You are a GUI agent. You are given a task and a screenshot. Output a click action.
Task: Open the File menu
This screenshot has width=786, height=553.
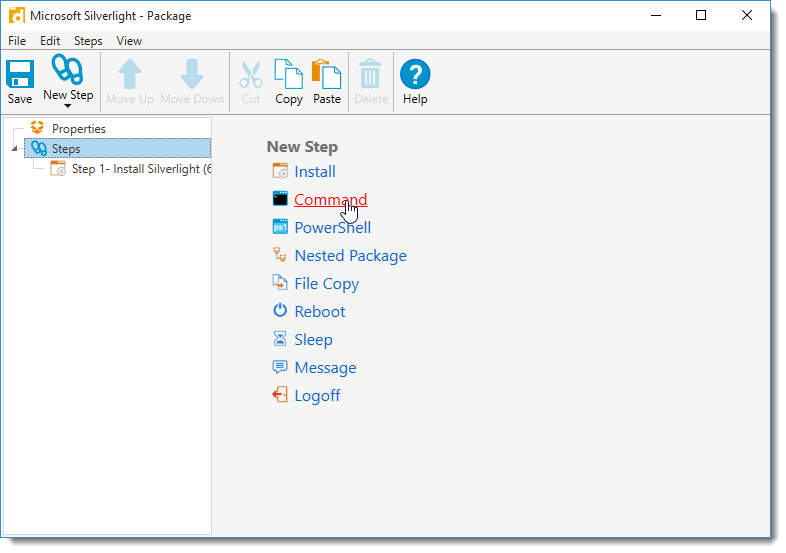(x=17, y=41)
